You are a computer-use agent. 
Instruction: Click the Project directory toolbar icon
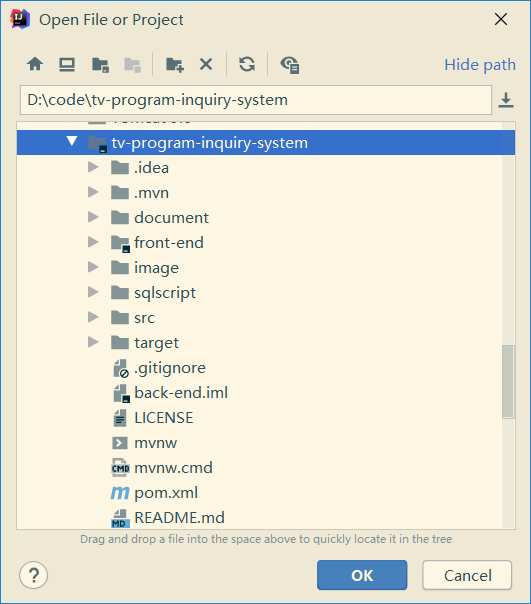pos(101,65)
